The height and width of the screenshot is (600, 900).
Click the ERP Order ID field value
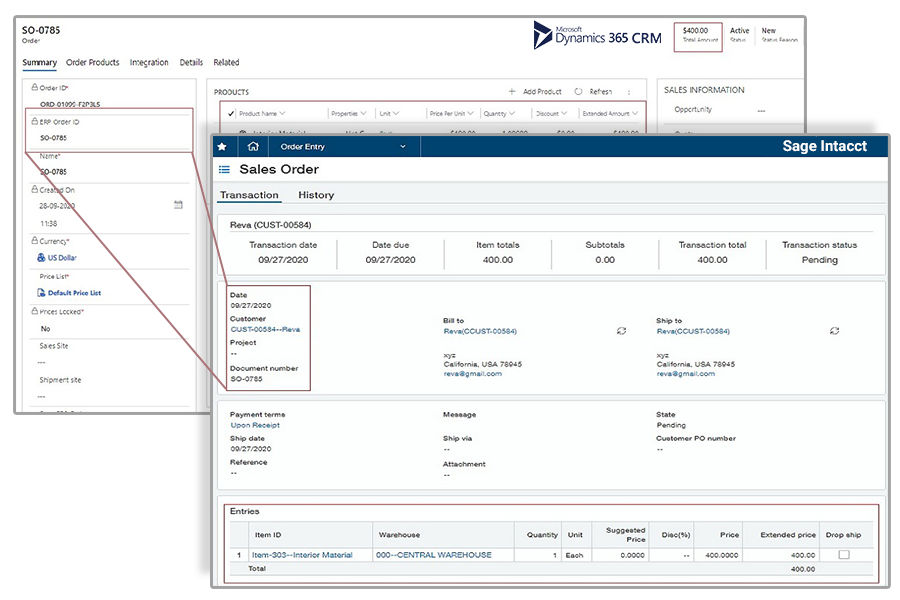click(x=54, y=138)
